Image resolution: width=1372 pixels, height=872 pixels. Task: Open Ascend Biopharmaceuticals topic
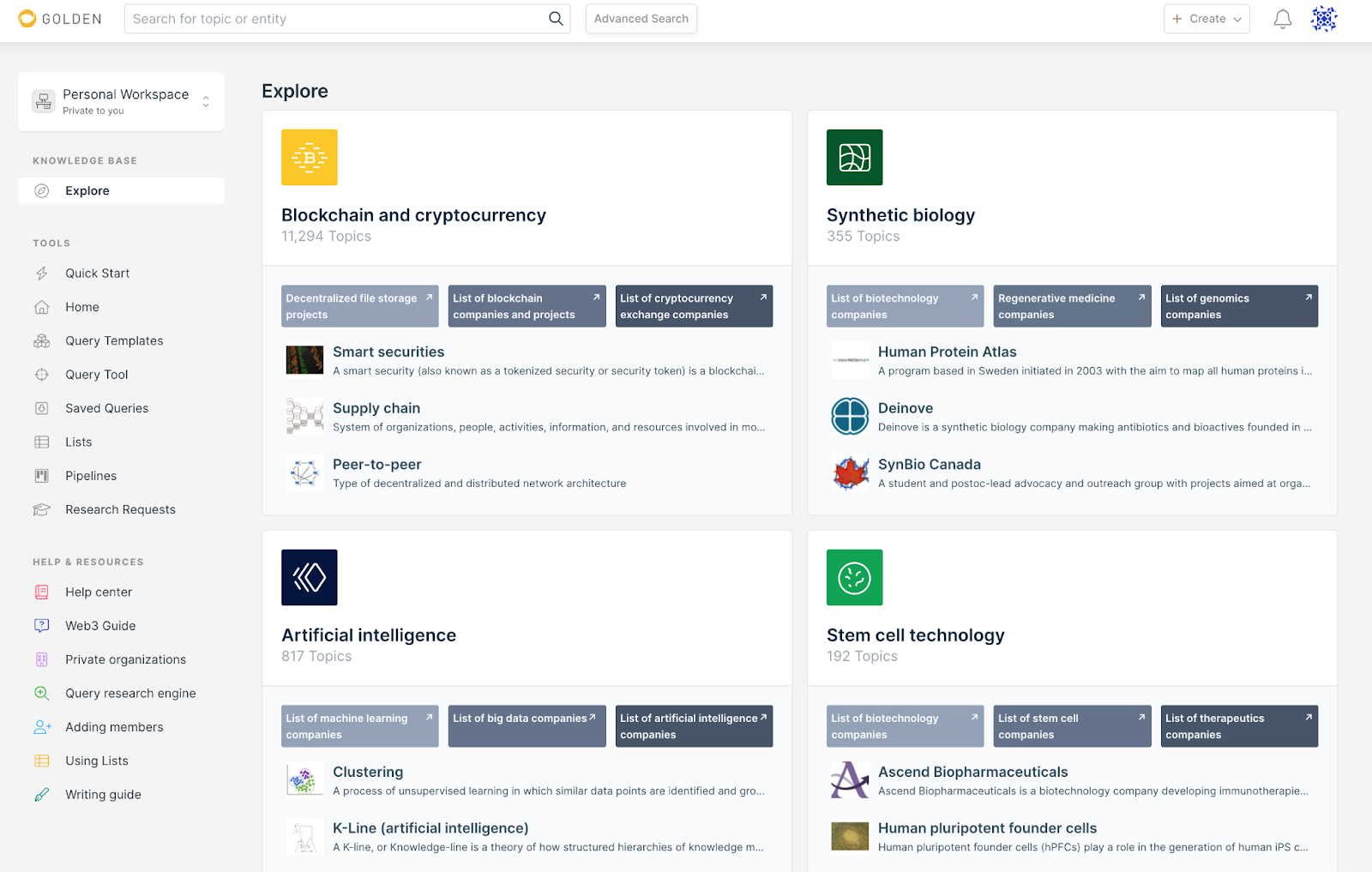[x=973, y=773]
